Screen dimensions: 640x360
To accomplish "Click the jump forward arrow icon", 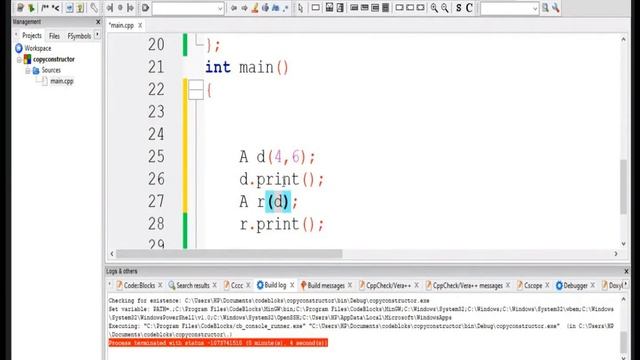I will pos(244,8).
